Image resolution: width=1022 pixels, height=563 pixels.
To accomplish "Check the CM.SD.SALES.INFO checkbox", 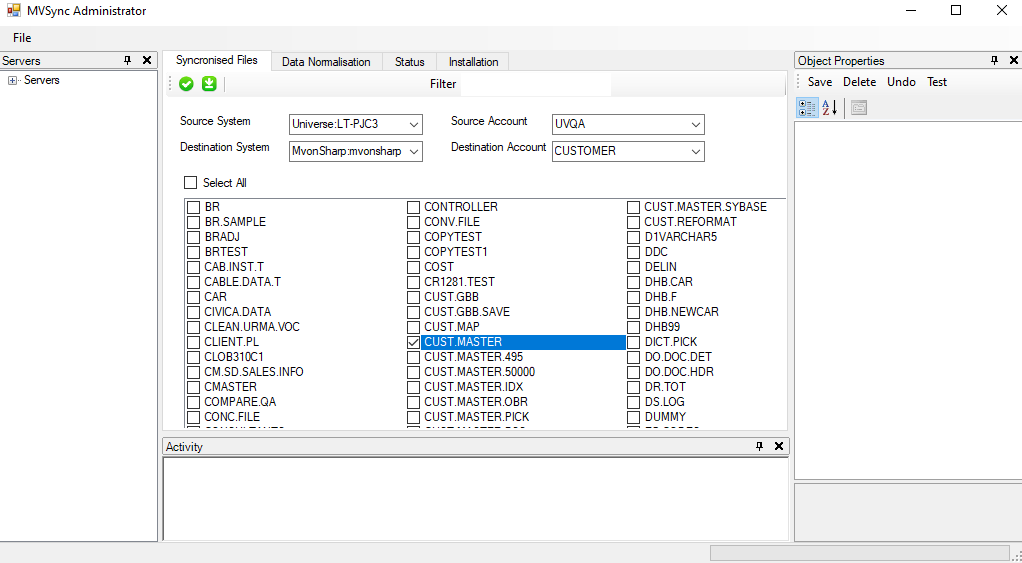I will point(193,372).
